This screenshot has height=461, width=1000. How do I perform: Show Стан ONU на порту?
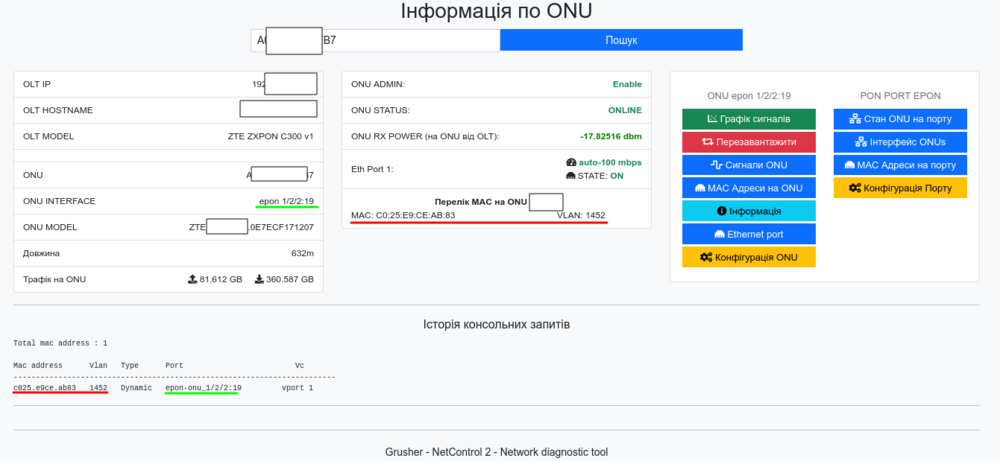tap(900, 119)
